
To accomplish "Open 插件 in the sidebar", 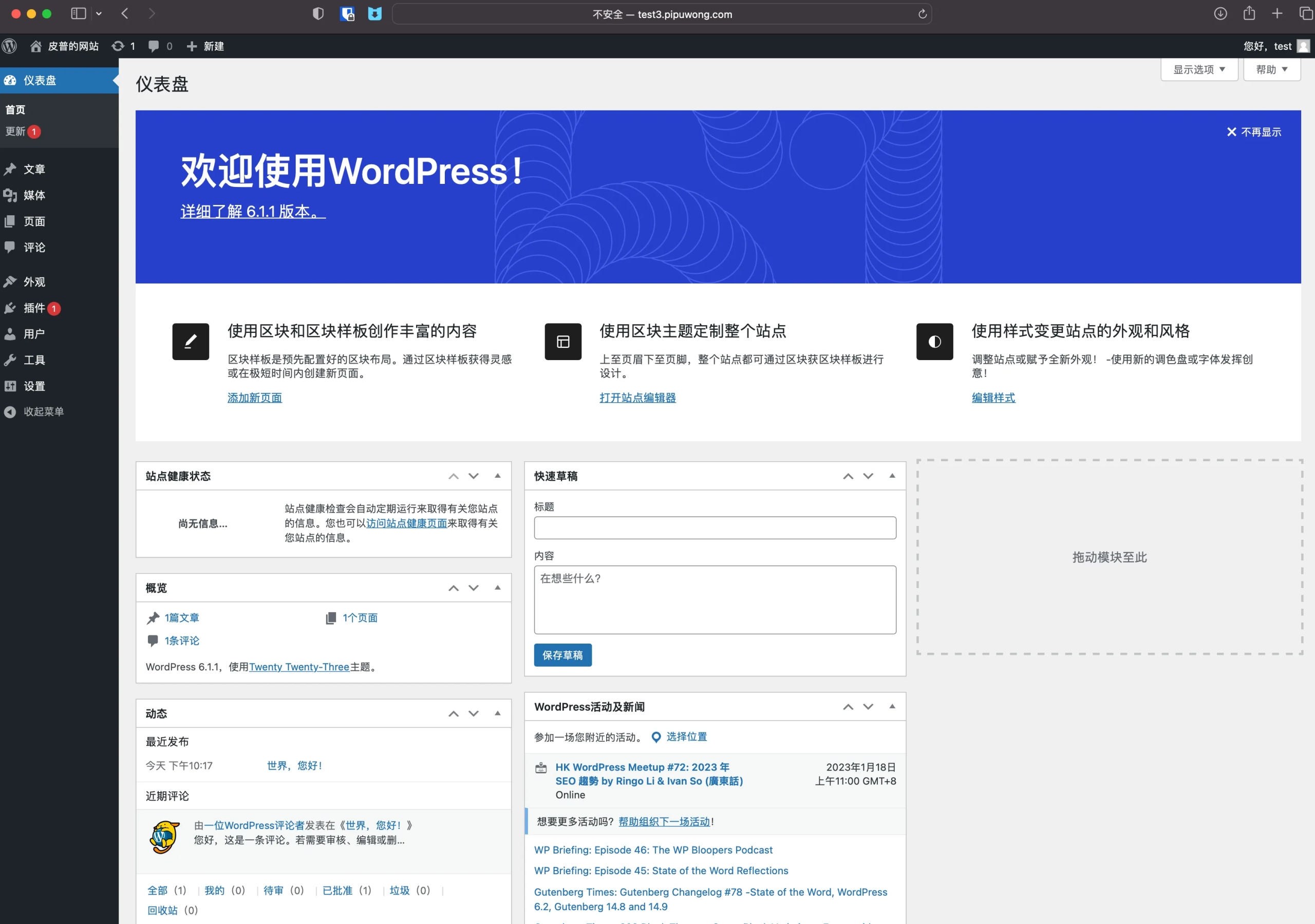I will (x=34, y=308).
